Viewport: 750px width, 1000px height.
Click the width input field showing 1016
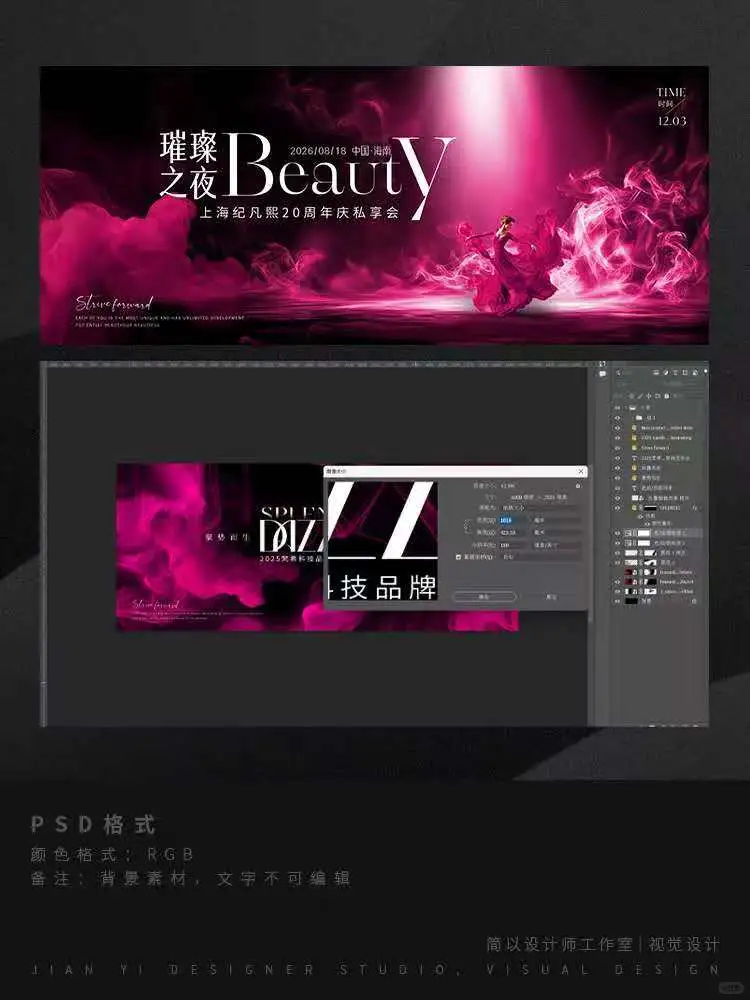click(x=515, y=520)
